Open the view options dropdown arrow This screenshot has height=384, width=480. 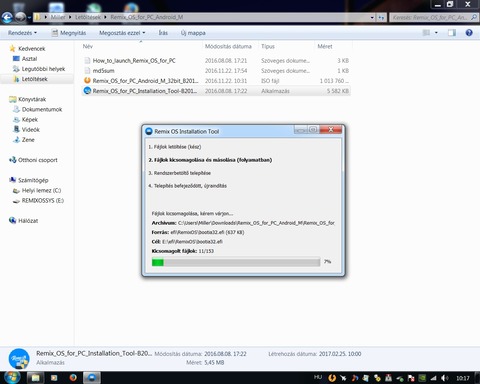436,33
